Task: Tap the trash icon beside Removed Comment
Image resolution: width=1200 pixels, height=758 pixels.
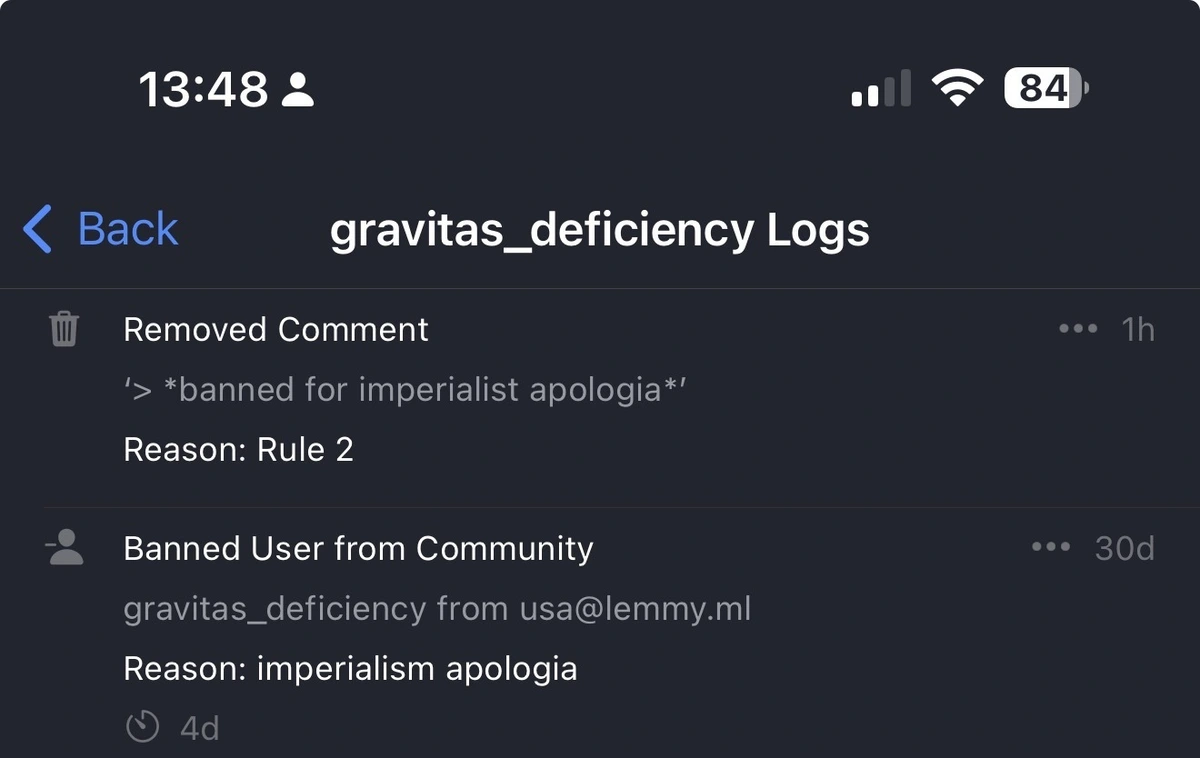Action: pyautogui.click(x=64, y=329)
